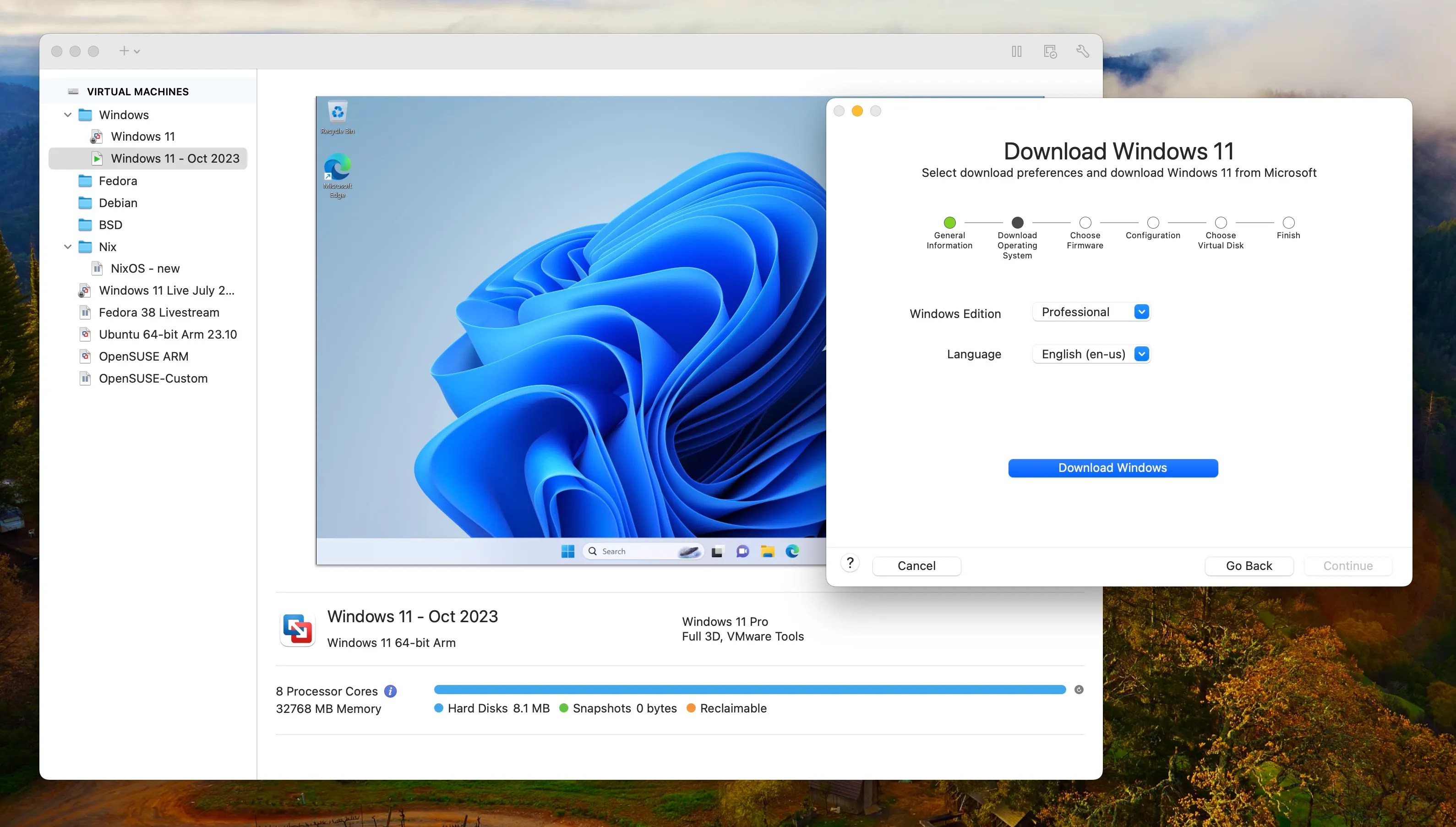1456x827 pixels.
Task: Select Ubuntu 64-bit Arm 23.10 VM
Action: pos(168,334)
